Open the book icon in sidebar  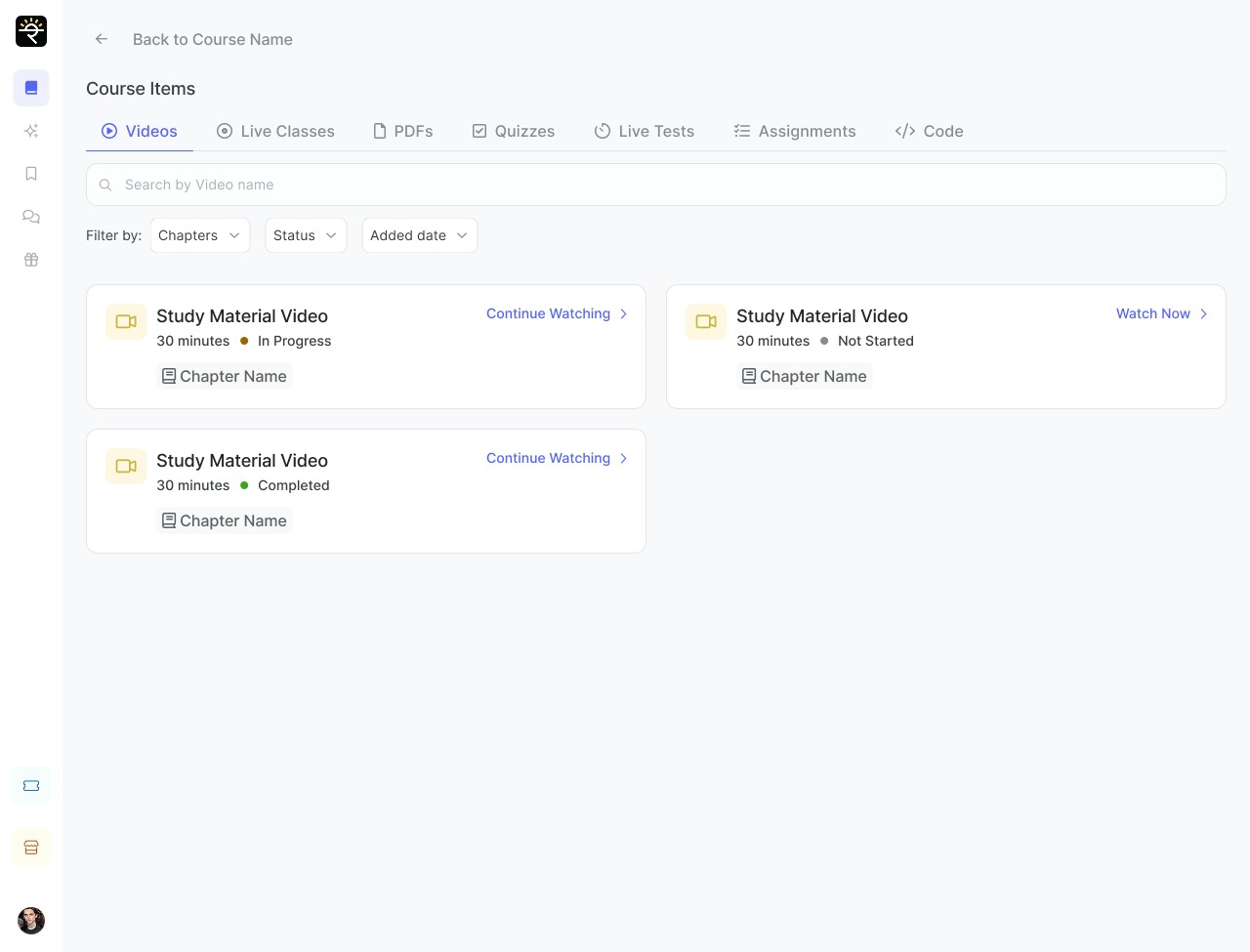pyautogui.click(x=31, y=88)
